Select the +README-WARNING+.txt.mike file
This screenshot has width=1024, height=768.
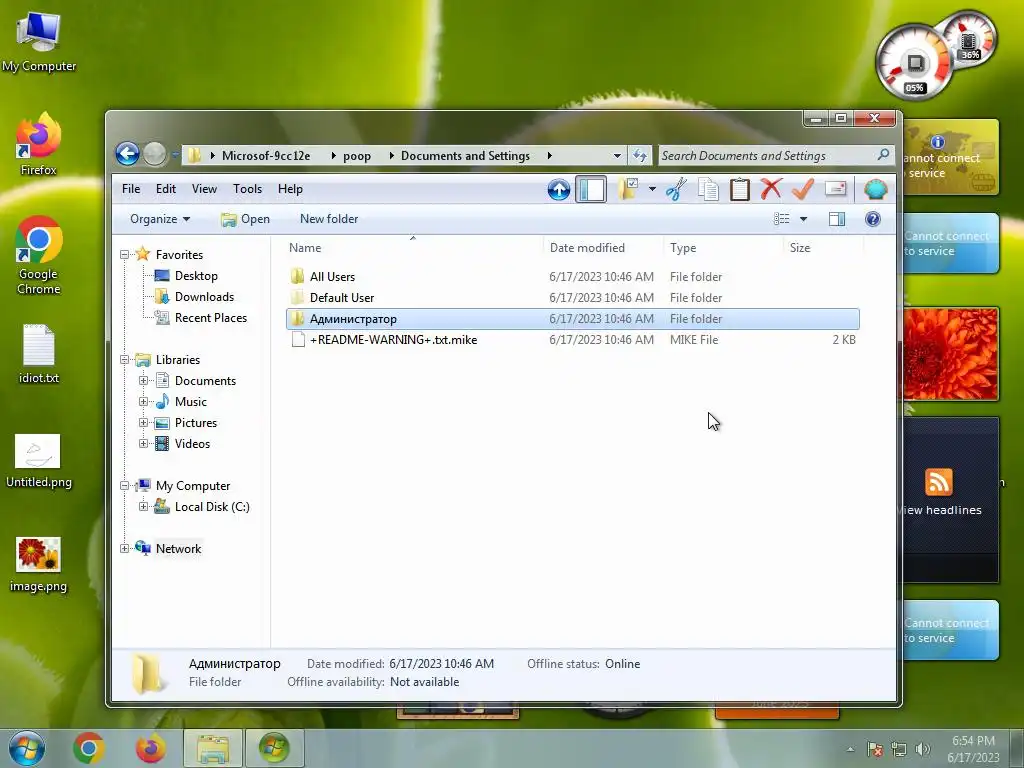pos(573,340)
